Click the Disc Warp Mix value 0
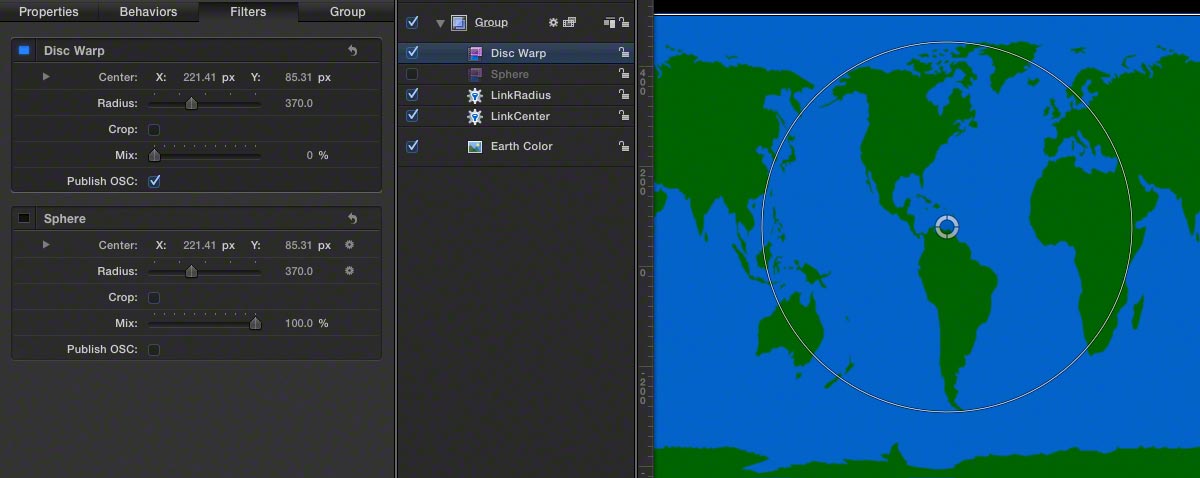The height and width of the screenshot is (478, 1200). coord(309,155)
